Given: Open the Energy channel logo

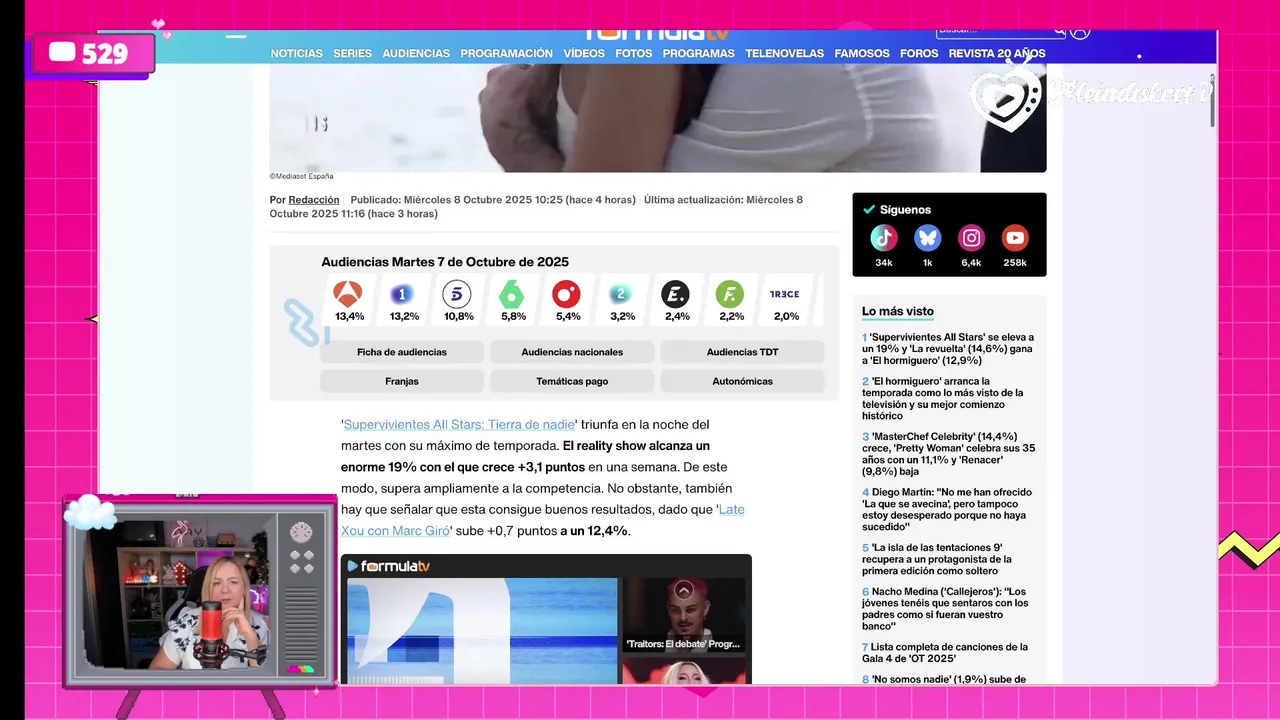Looking at the screenshot, I should point(675,294).
